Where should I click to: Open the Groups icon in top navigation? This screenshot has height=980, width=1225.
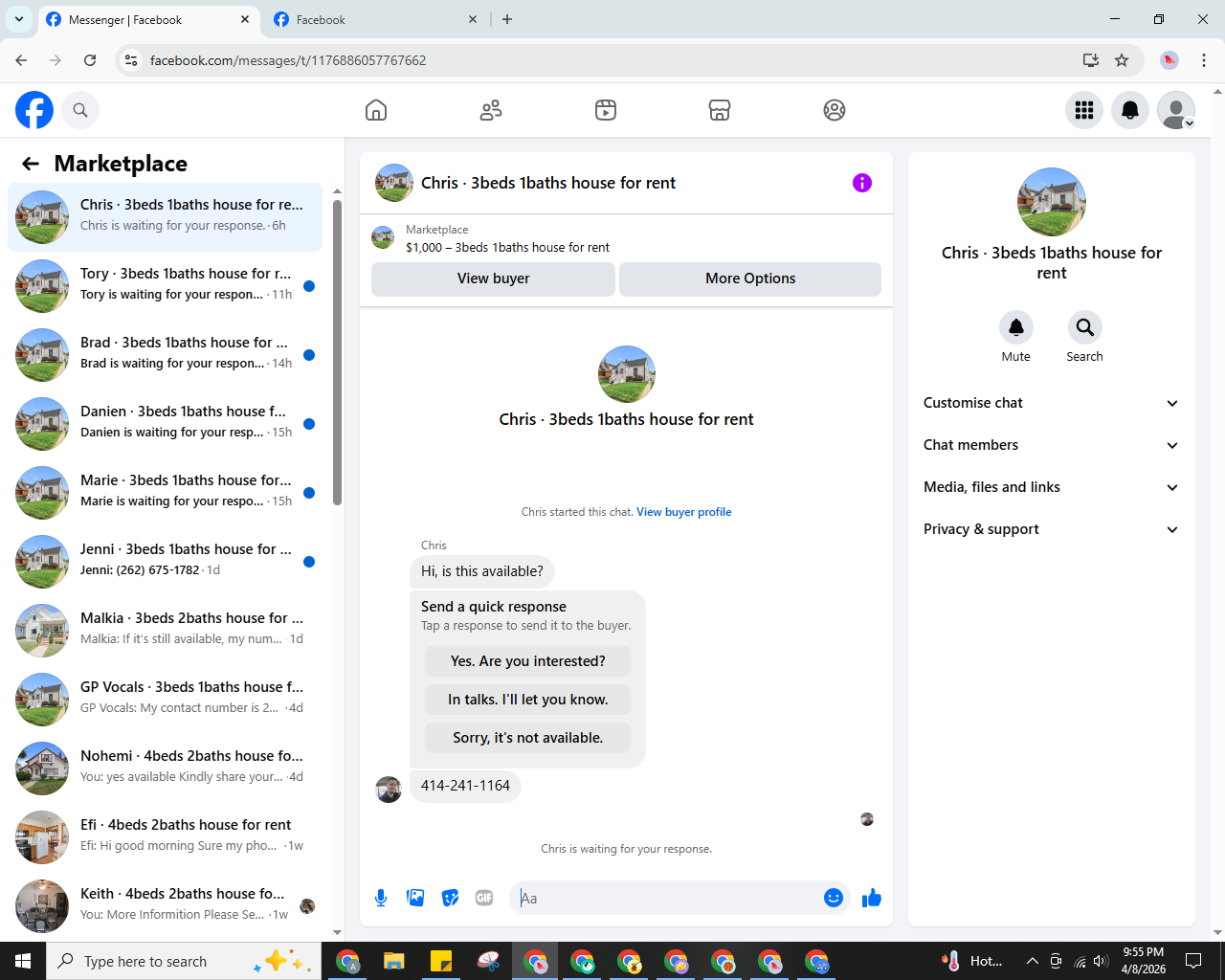[835, 110]
